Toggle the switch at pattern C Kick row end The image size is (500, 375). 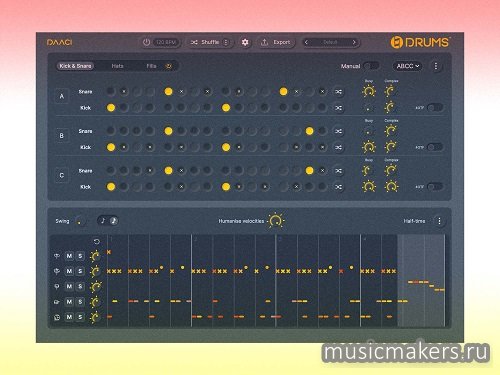click(435, 187)
